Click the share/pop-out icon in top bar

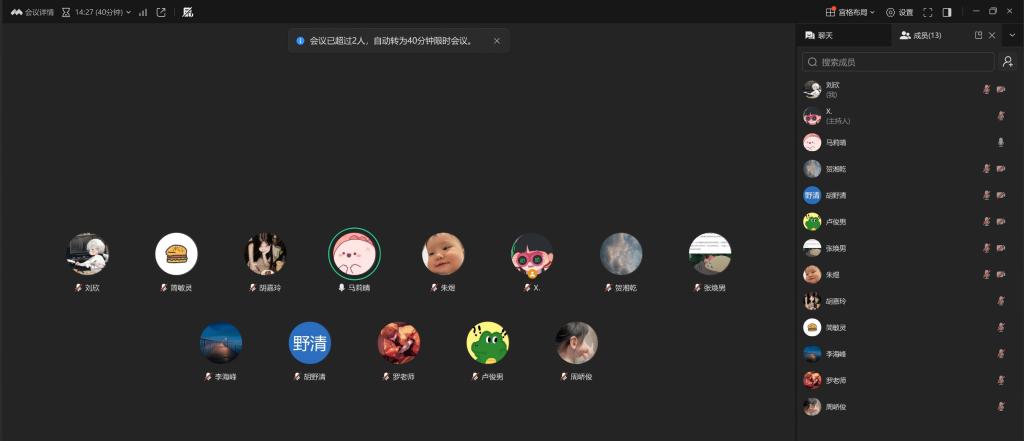tap(161, 12)
